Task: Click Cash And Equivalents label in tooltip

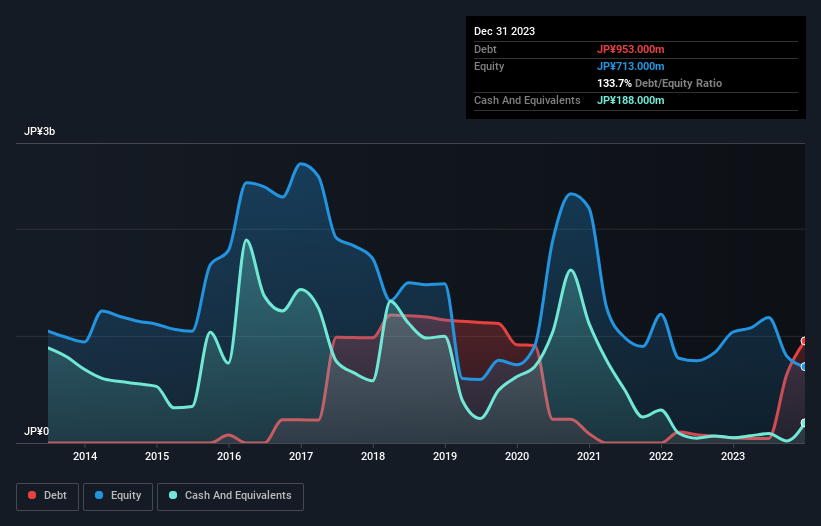Action: pos(527,100)
